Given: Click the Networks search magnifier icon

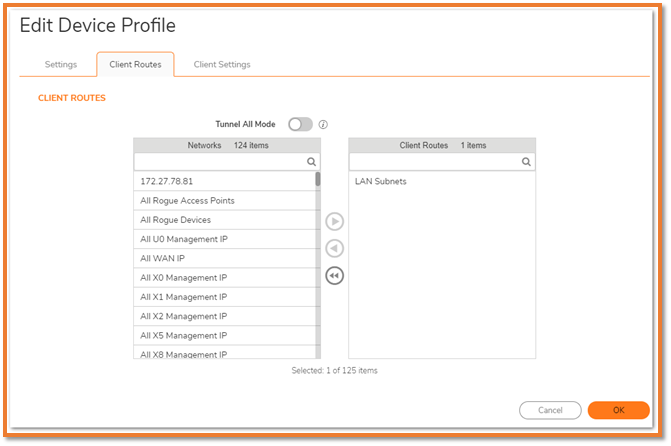Looking at the screenshot, I should [x=312, y=161].
